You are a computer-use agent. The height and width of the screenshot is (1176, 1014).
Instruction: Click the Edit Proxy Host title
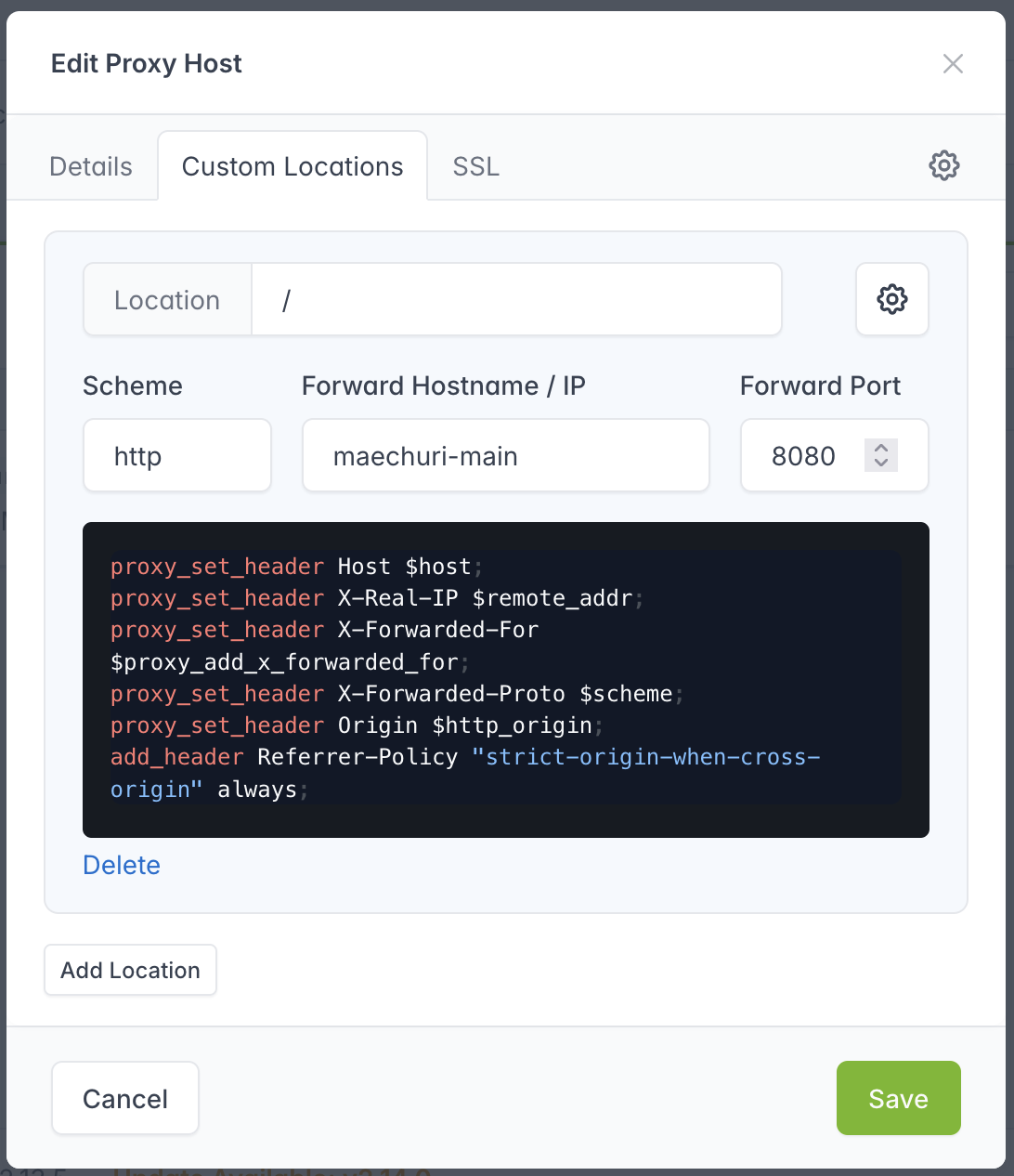point(147,63)
